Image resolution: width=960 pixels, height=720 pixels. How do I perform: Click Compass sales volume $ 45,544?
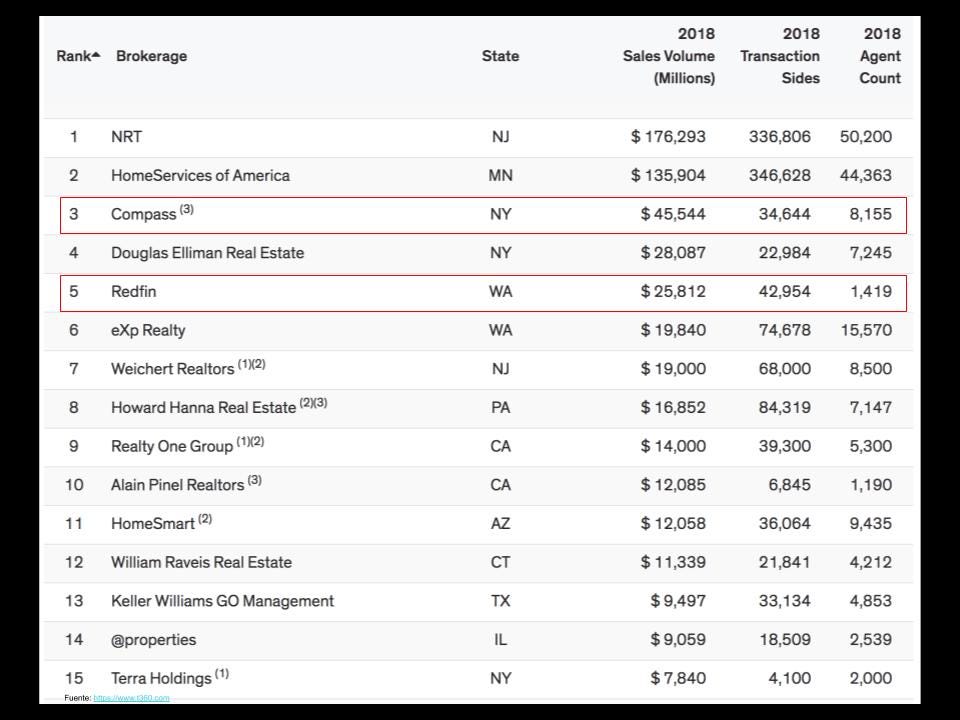tap(673, 214)
